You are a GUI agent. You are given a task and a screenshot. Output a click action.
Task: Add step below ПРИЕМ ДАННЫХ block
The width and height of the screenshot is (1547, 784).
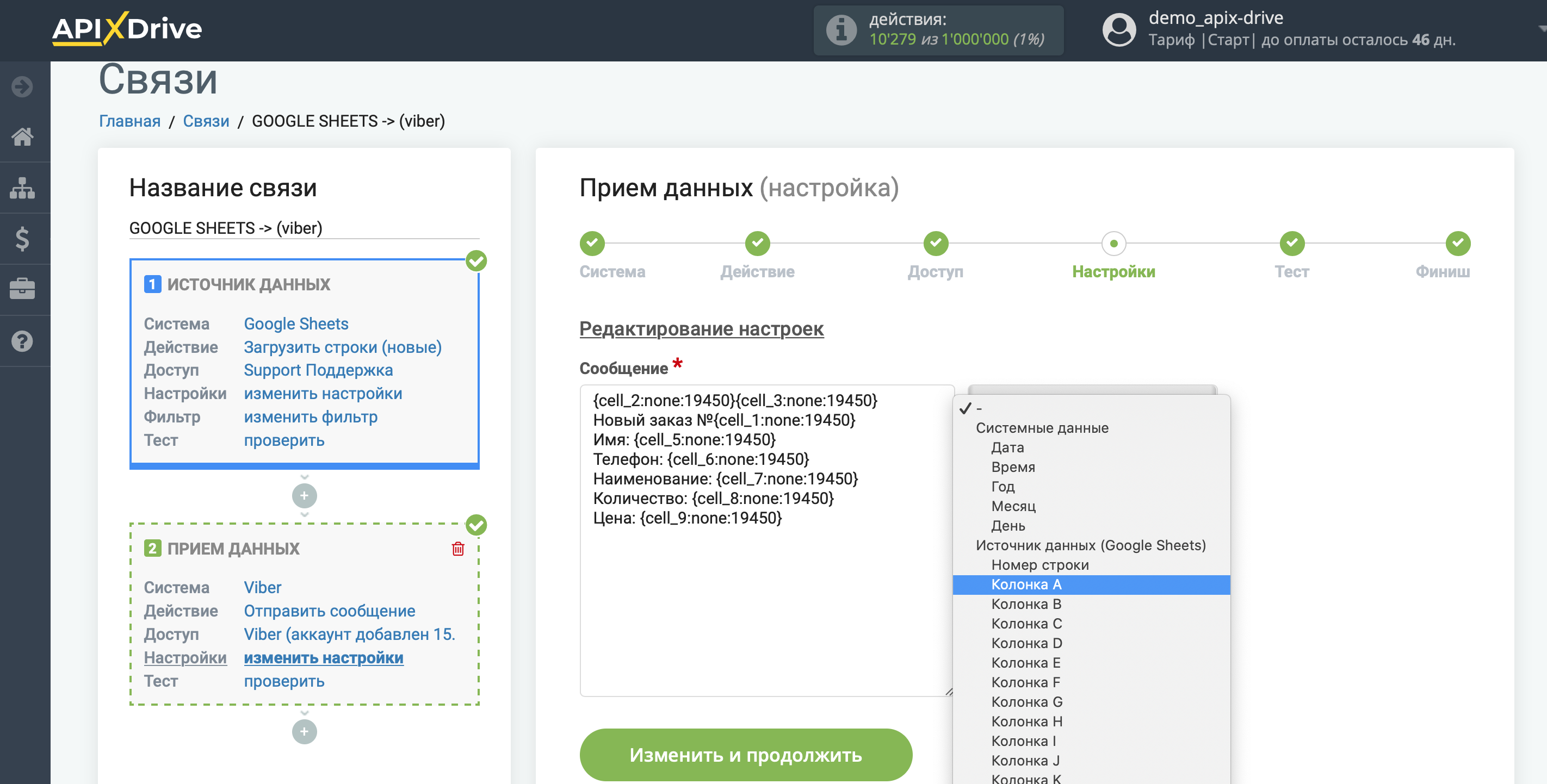pos(304,731)
